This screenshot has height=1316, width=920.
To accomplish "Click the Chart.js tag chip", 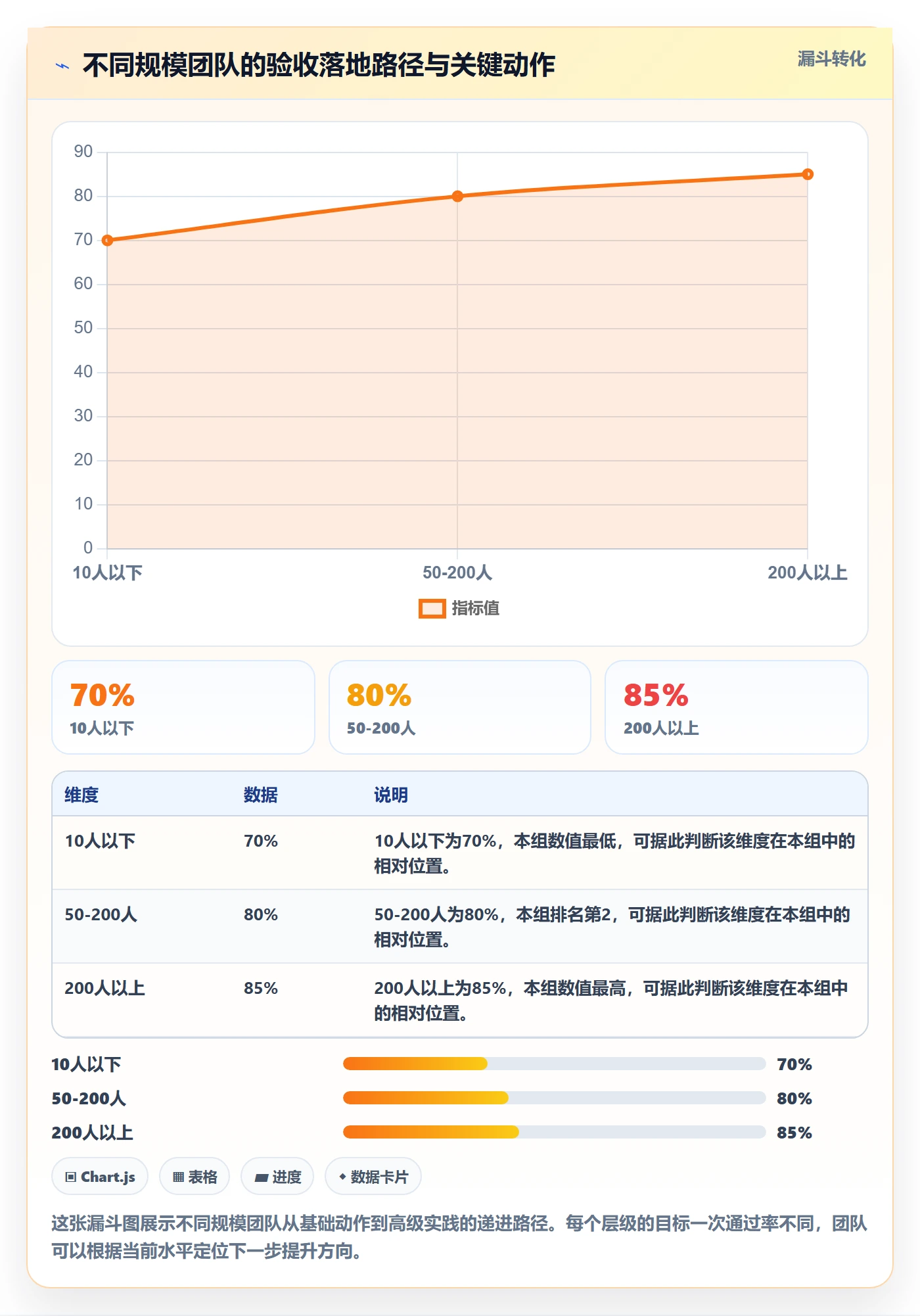I will [100, 1177].
